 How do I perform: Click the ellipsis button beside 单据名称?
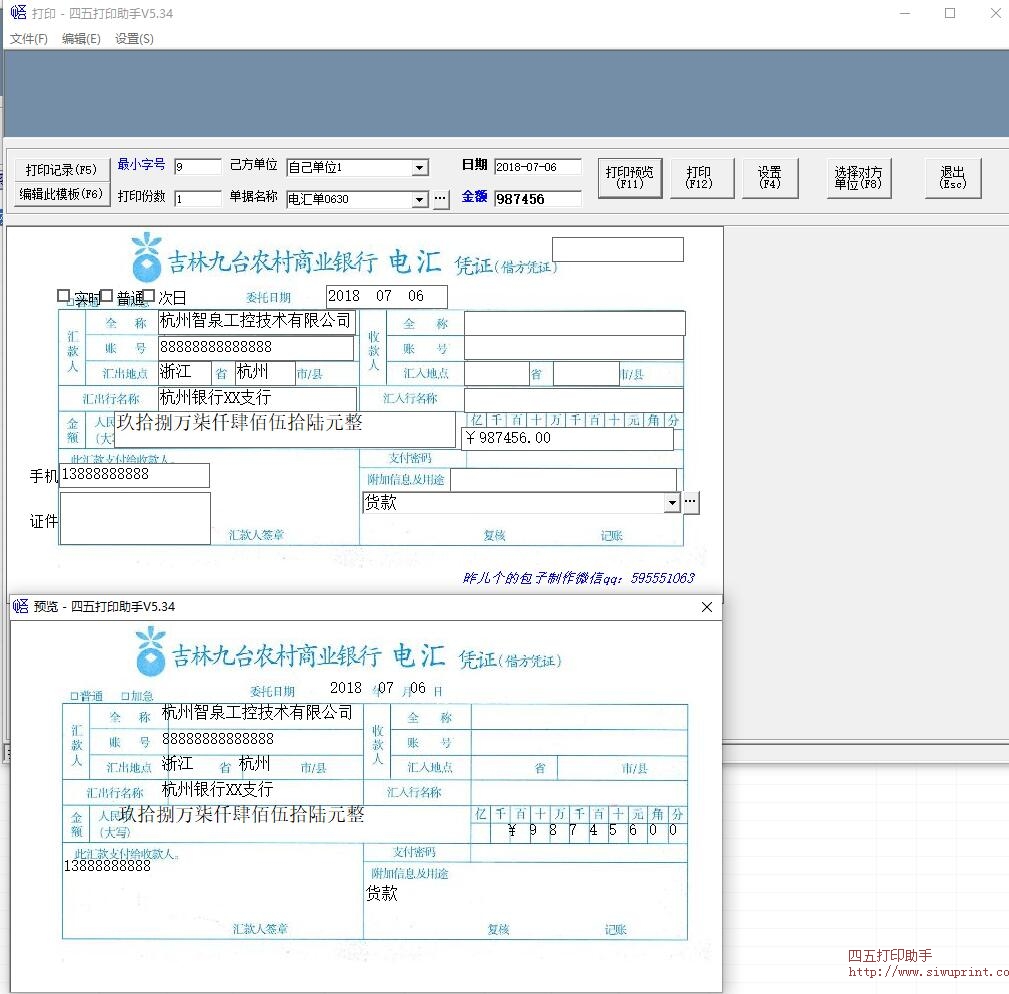point(441,199)
